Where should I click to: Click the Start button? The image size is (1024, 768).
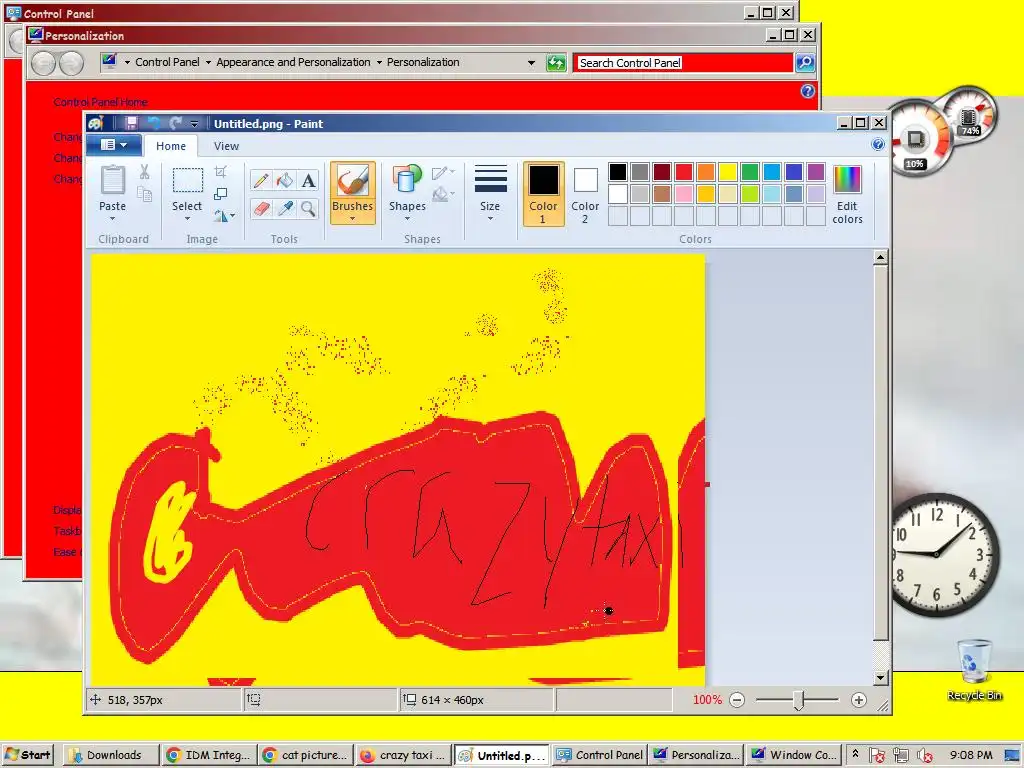coord(27,755)
